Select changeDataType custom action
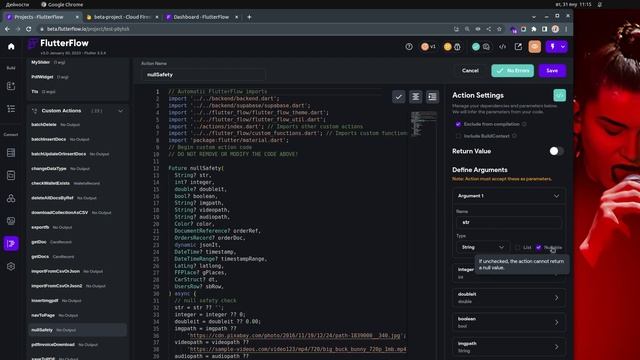Viewport: 640px width, 360px height. (x=78, y=169)
